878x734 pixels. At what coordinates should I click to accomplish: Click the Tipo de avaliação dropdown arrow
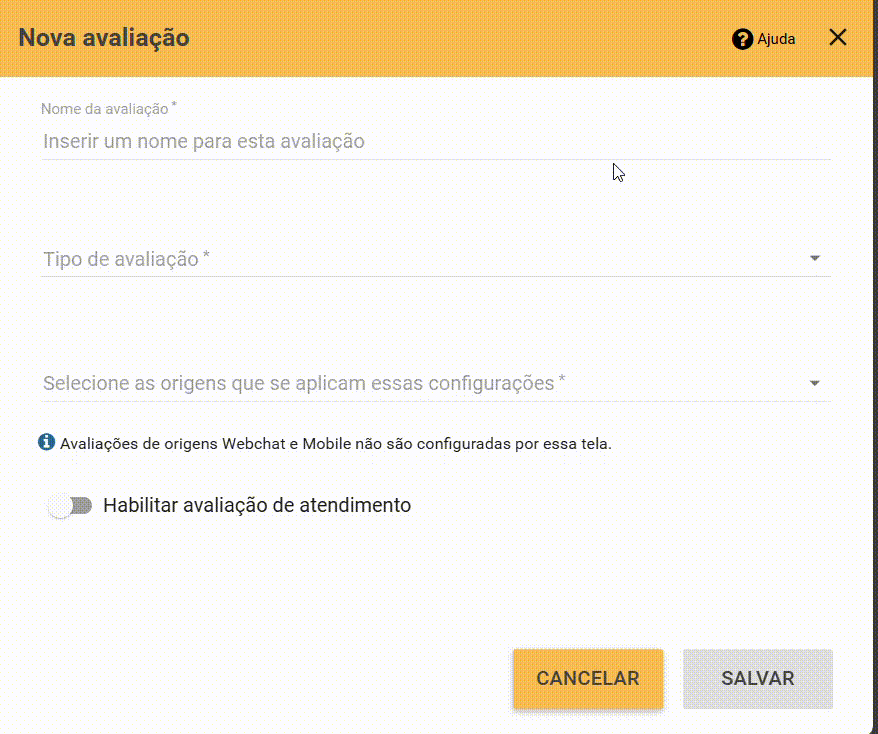(815, 258)
